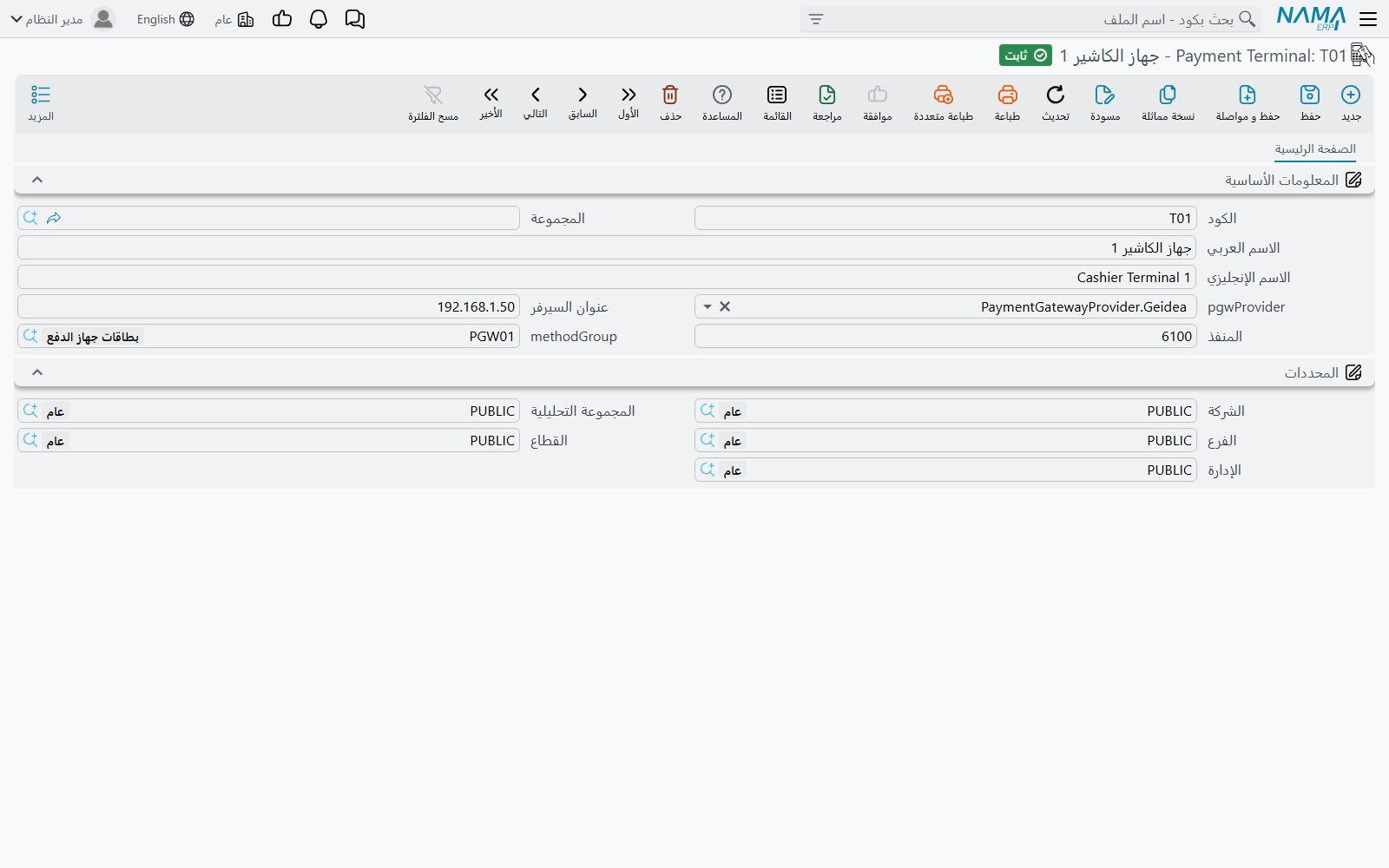1389x868 pixels.
Task: Refresh the record with تحديث
Action: pos(1056,102)
